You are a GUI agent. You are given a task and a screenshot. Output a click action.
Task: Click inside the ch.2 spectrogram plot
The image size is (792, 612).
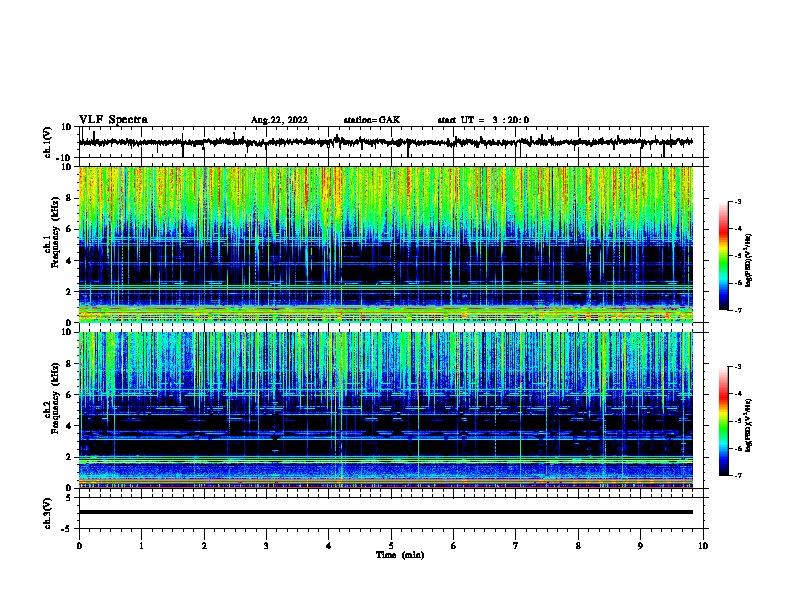[x=385, y=410]
